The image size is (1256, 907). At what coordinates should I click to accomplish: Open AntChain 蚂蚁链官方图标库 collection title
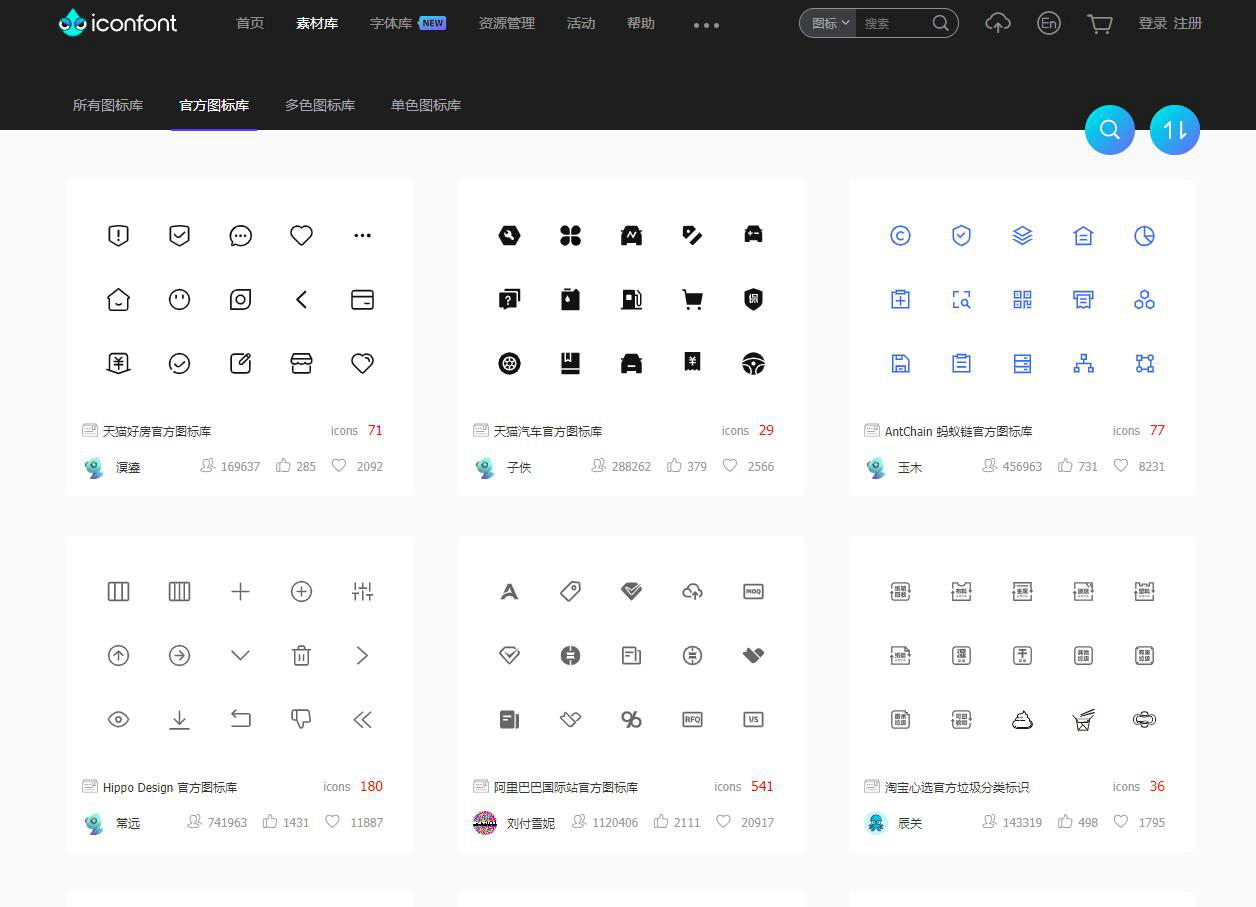point(958,431)
